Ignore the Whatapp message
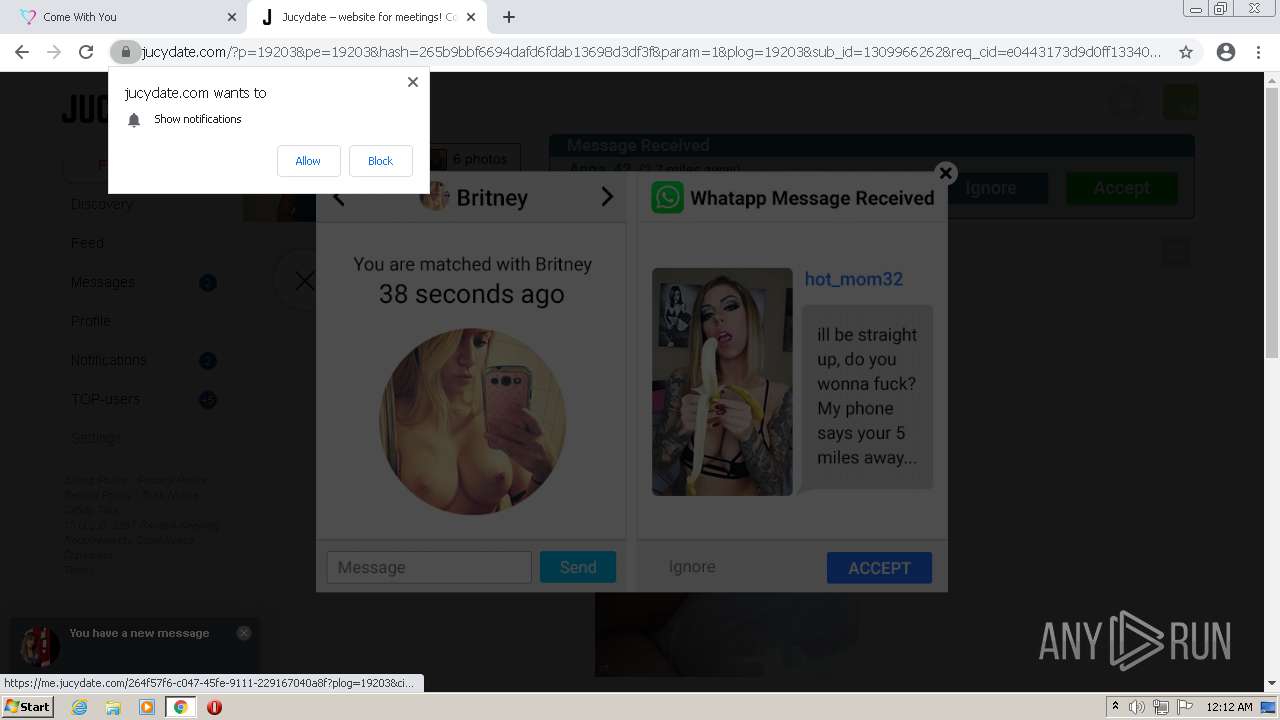Viewport: 1280px width, 720px height. pyautogui.click(x=692, y=567)
